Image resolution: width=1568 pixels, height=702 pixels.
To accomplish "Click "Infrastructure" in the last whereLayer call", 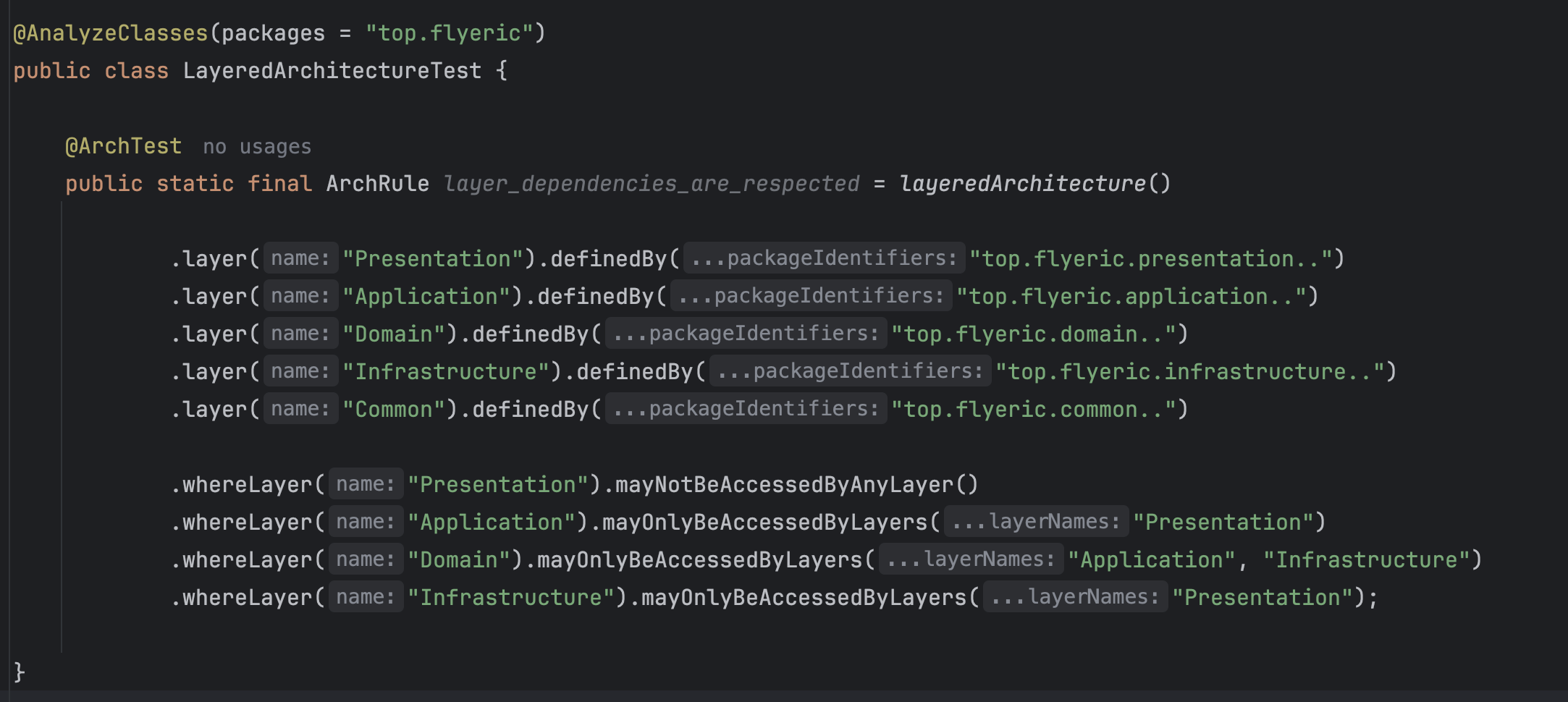I will pos(510,598).
